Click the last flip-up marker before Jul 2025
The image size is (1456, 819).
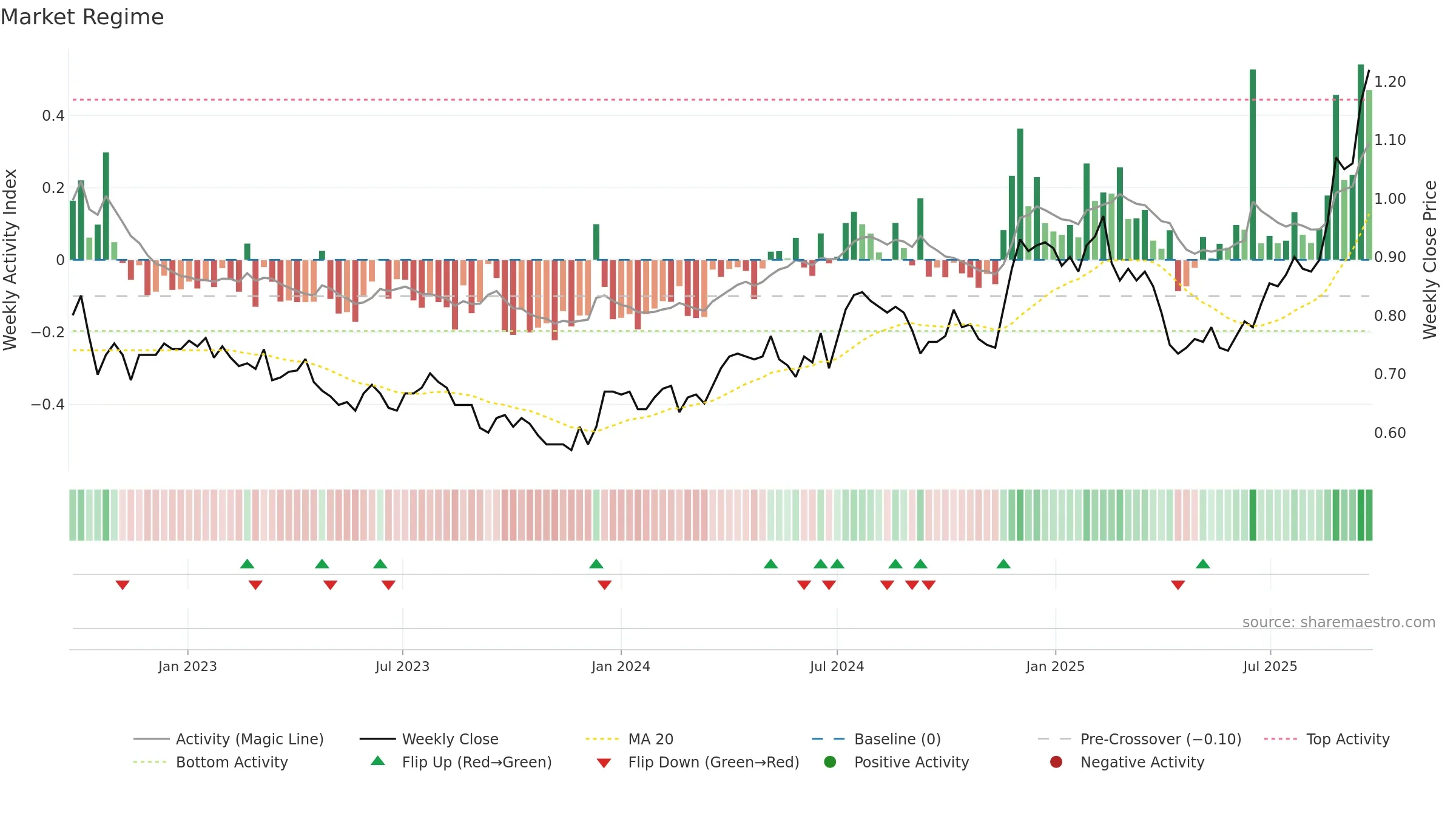click(x=1203, y=564)
